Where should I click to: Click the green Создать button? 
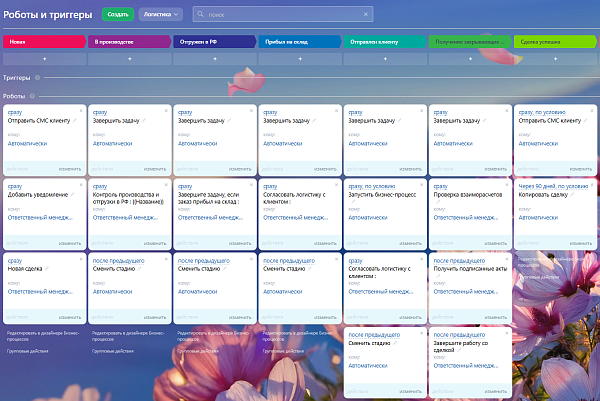point(118,14)
